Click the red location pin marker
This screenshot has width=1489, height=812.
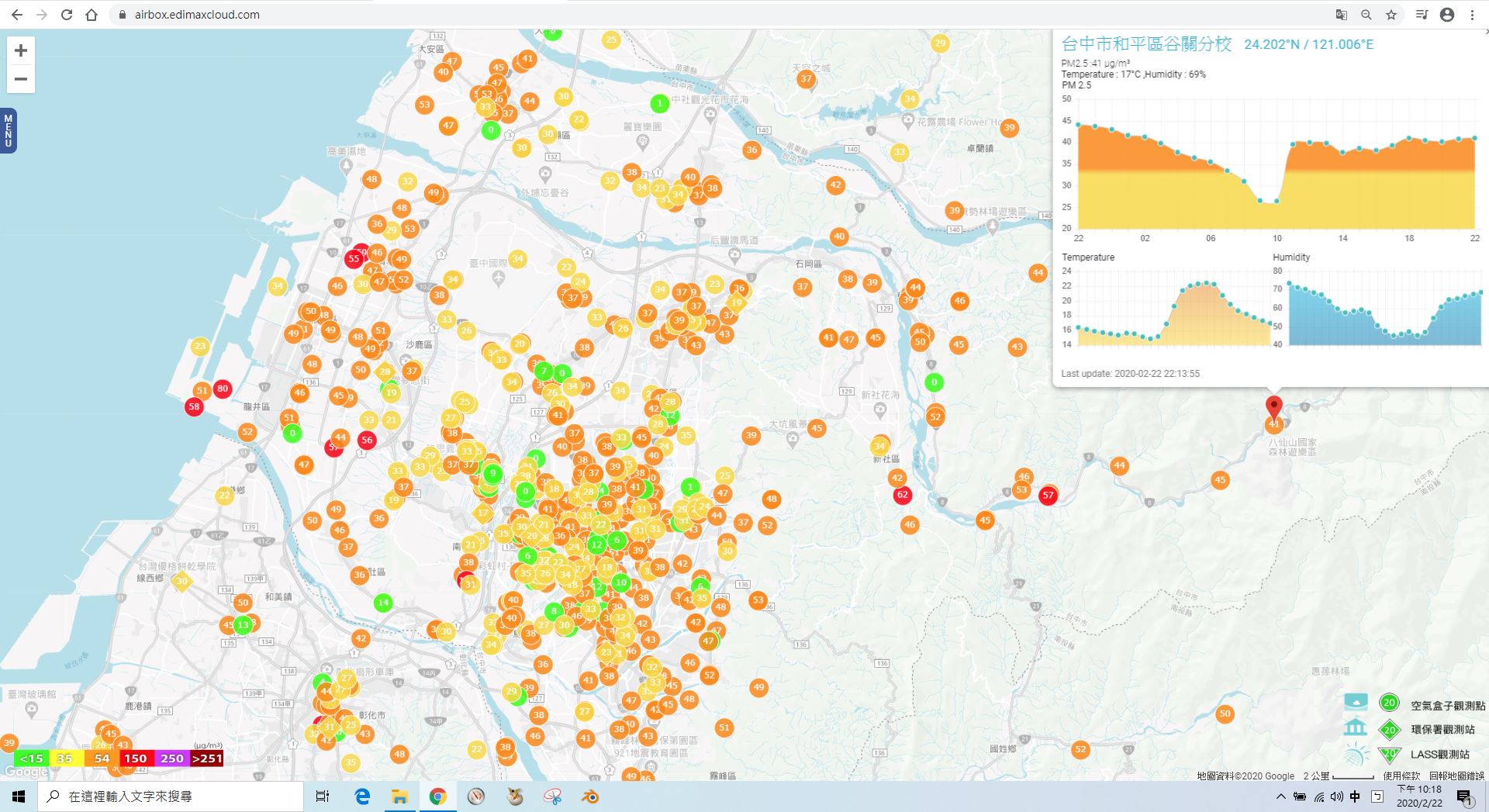tap(1273, 406)
